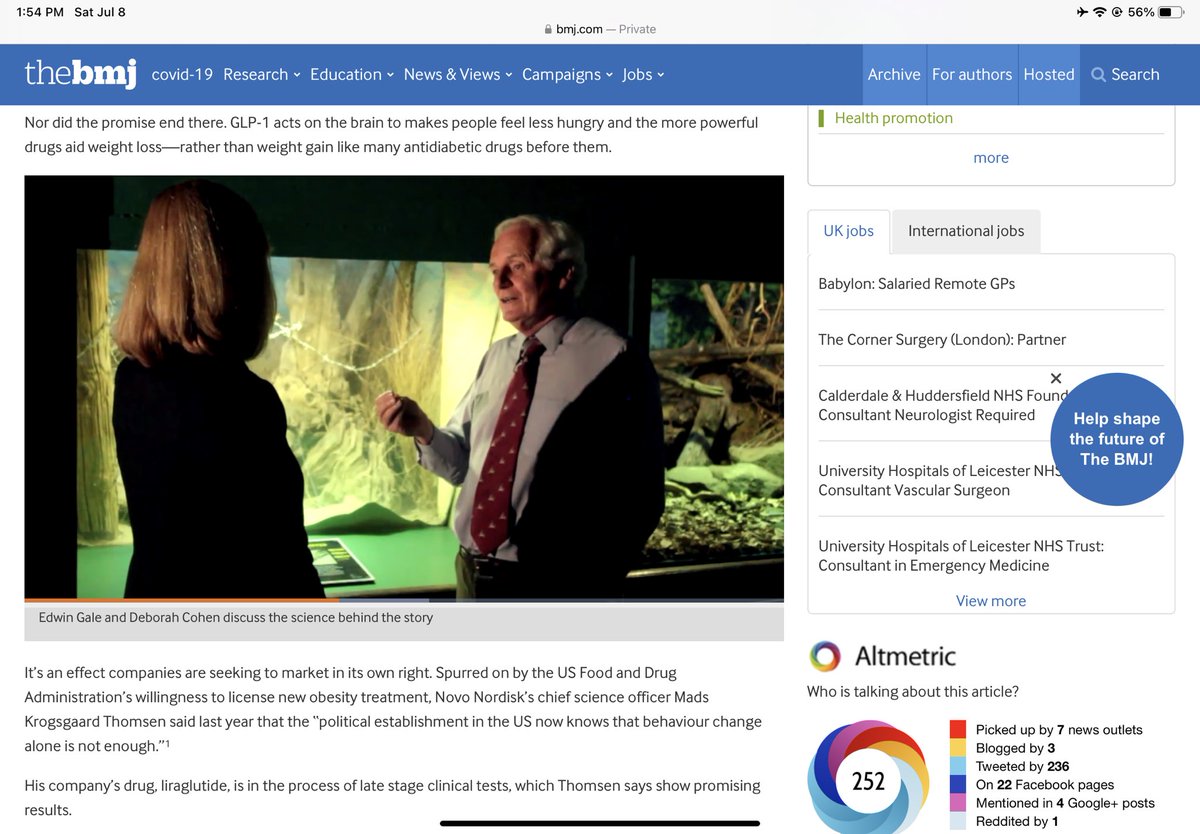The width and height of the screenshot is (1200, 834).
Task: Expand the Campaigns dropdown
Action: pos(561,74)
